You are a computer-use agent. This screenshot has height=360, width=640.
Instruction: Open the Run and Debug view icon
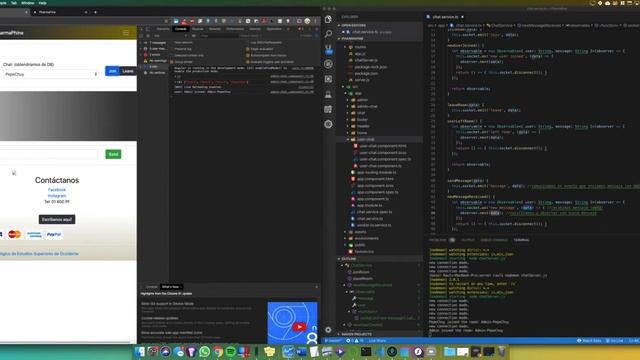pos(328,64)
